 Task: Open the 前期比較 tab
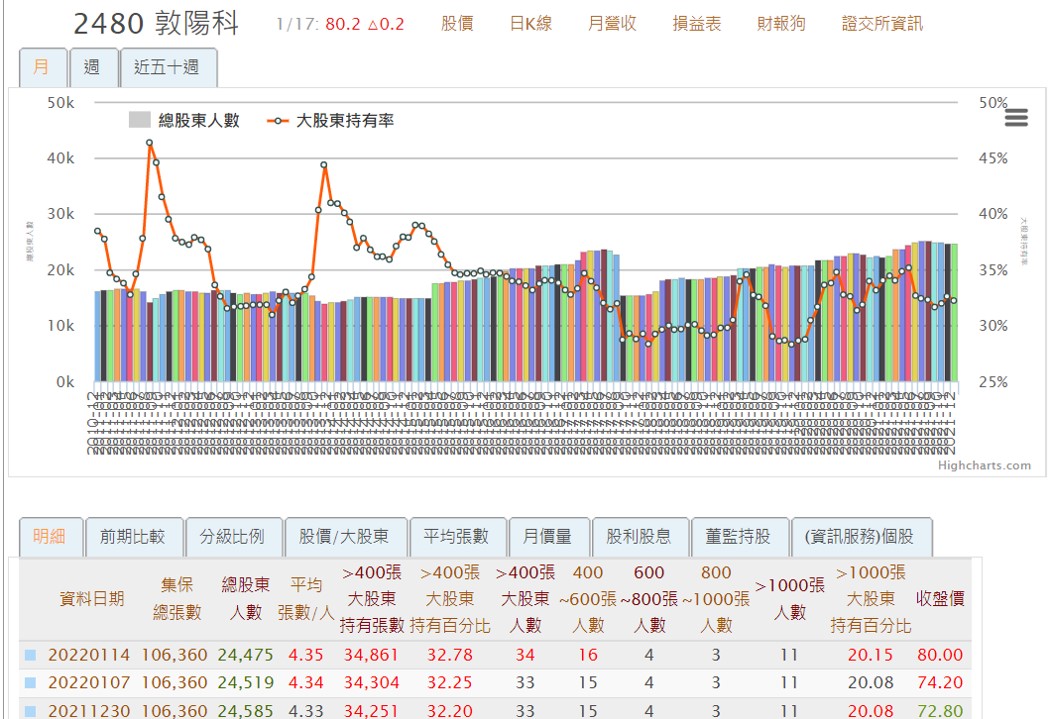(132, 537)
